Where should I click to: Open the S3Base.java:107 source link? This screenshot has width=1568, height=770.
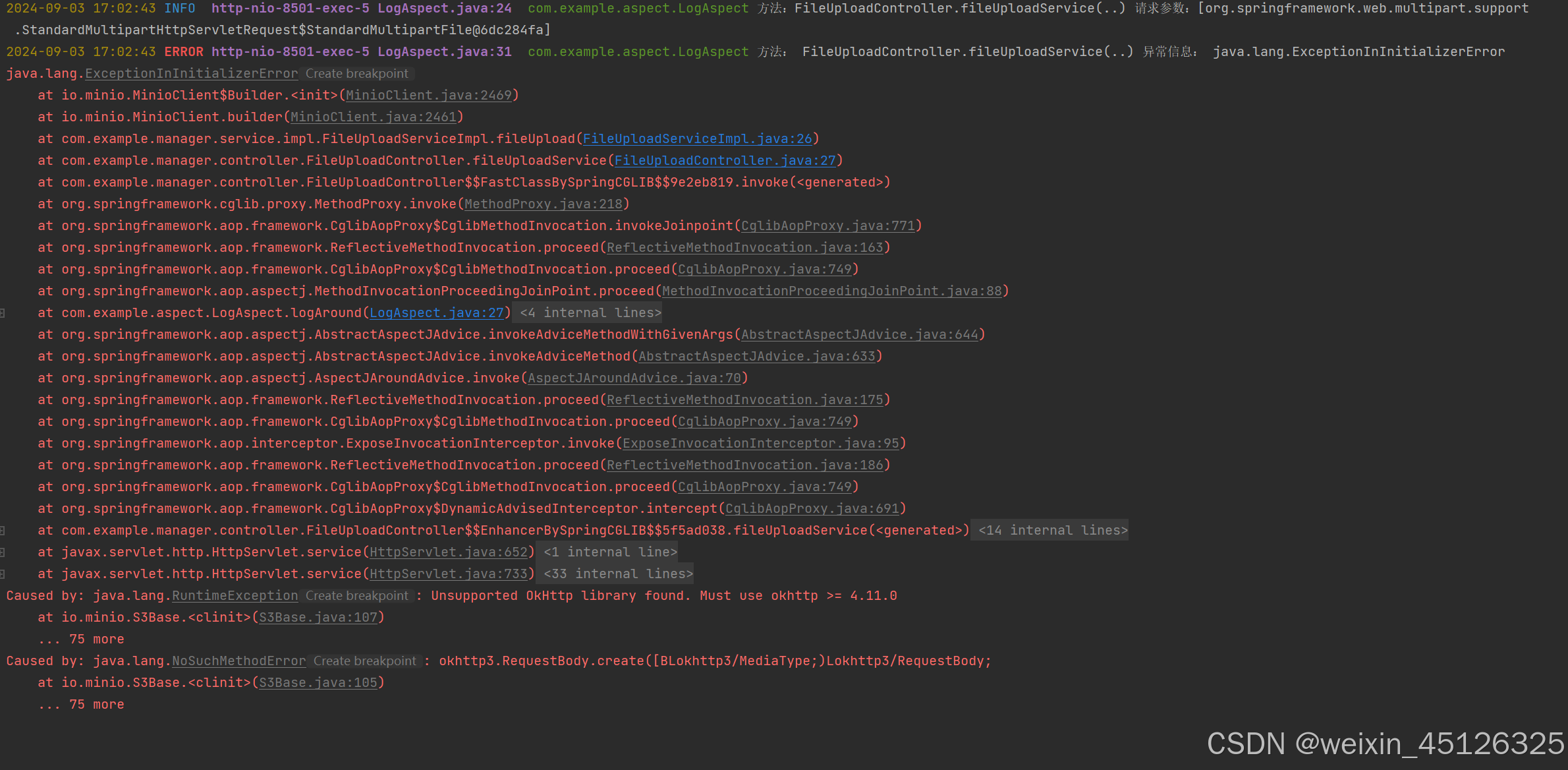coord(320,617)
